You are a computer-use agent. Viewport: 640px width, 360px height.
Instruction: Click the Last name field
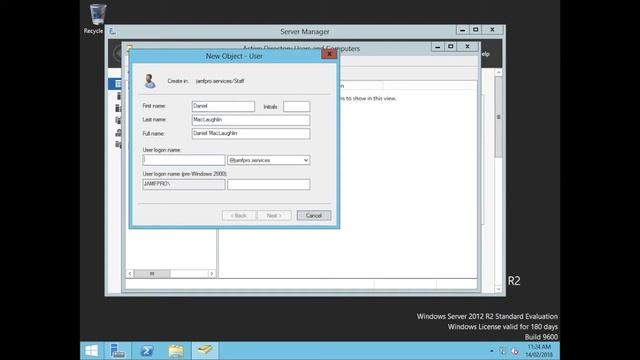(251, 120)
